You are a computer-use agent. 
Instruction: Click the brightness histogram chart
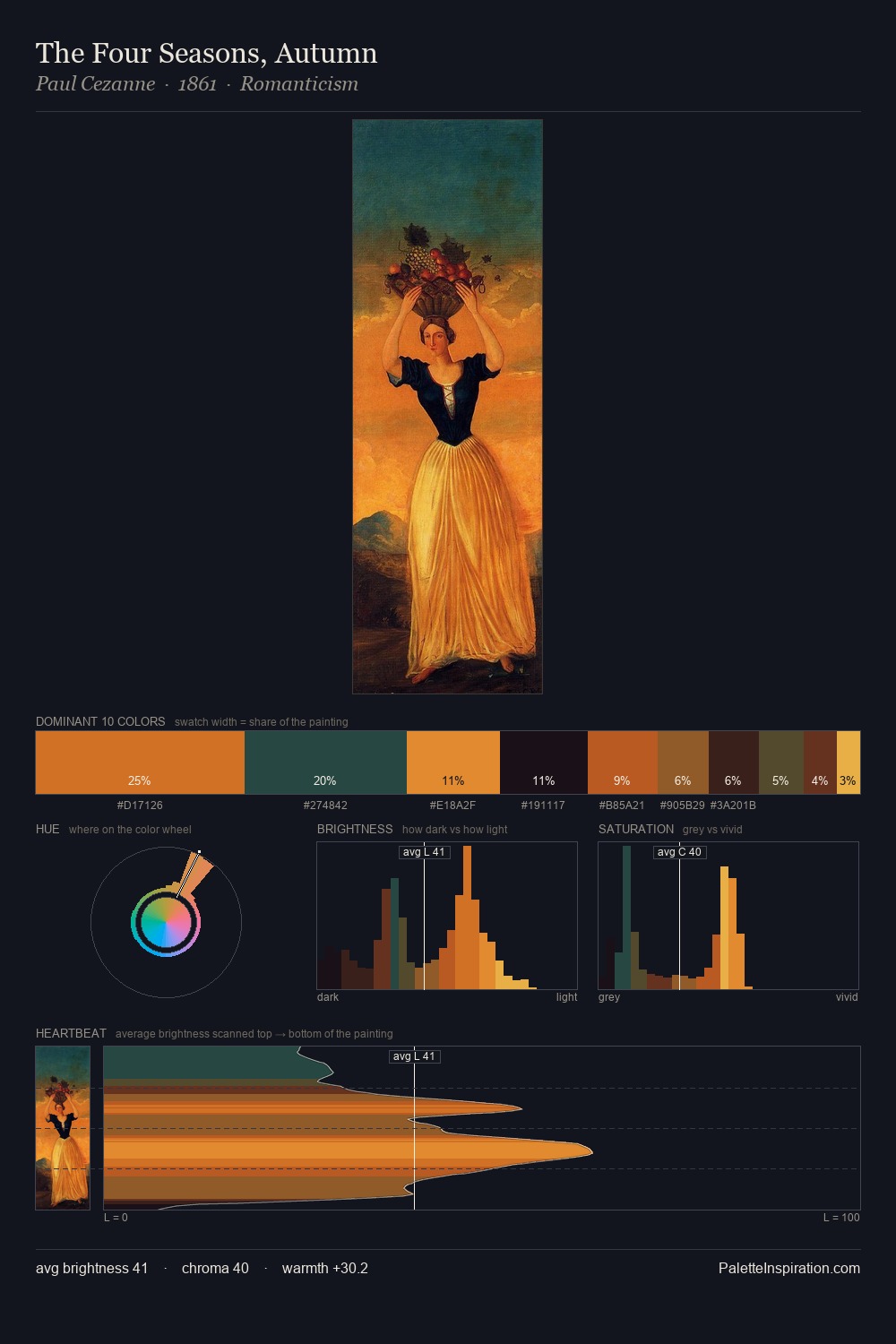[447, 916]
